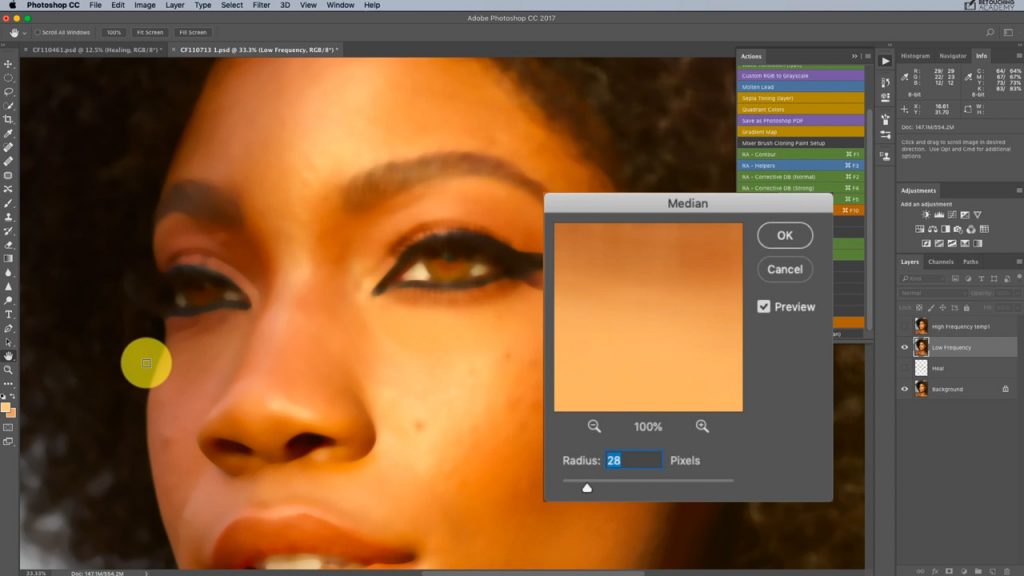Switch to the Channels tab
The image size is (1024, 576).
[x=941, y=261]
